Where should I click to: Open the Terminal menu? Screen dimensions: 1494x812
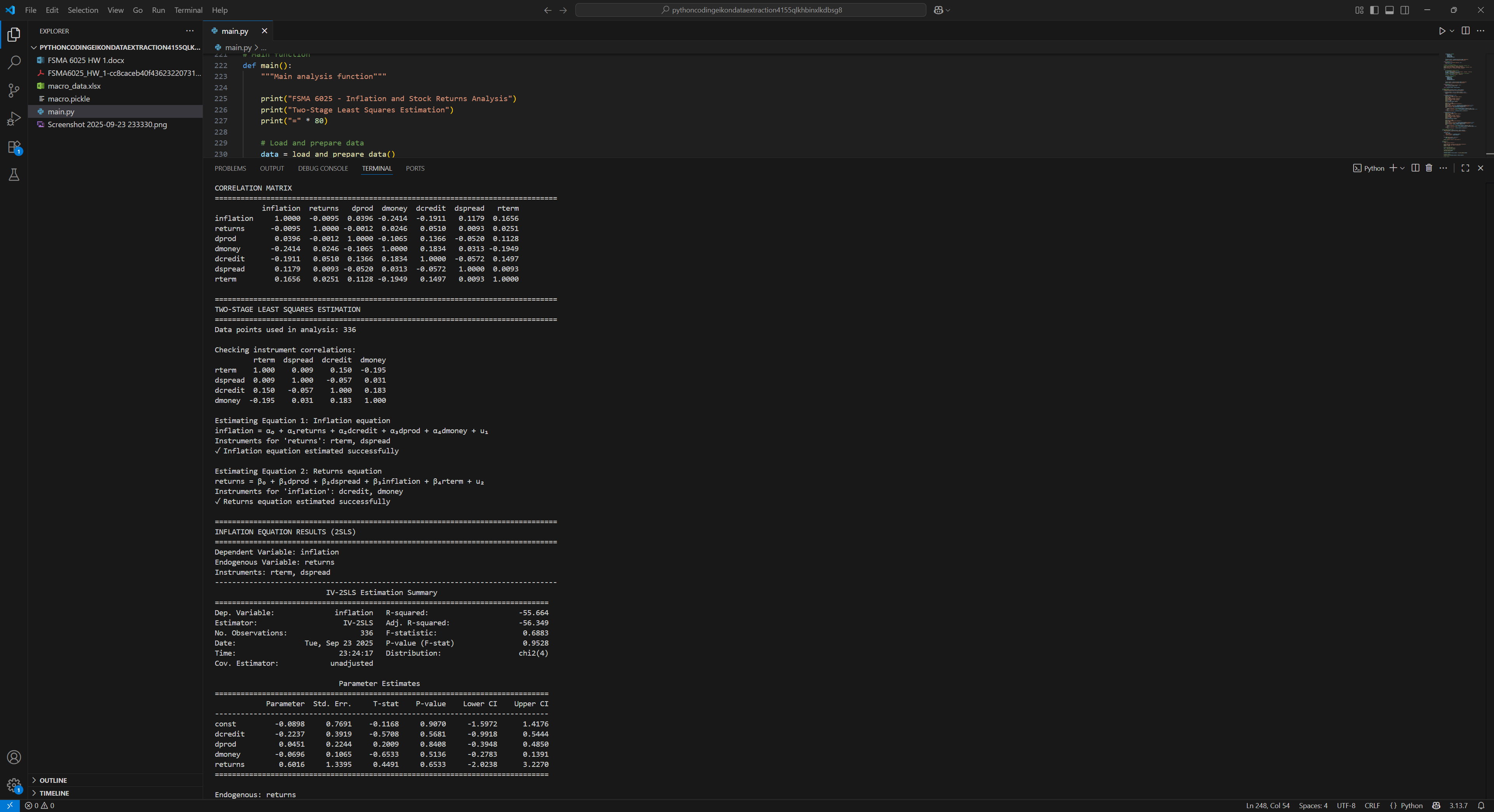(x=188, y=10)
